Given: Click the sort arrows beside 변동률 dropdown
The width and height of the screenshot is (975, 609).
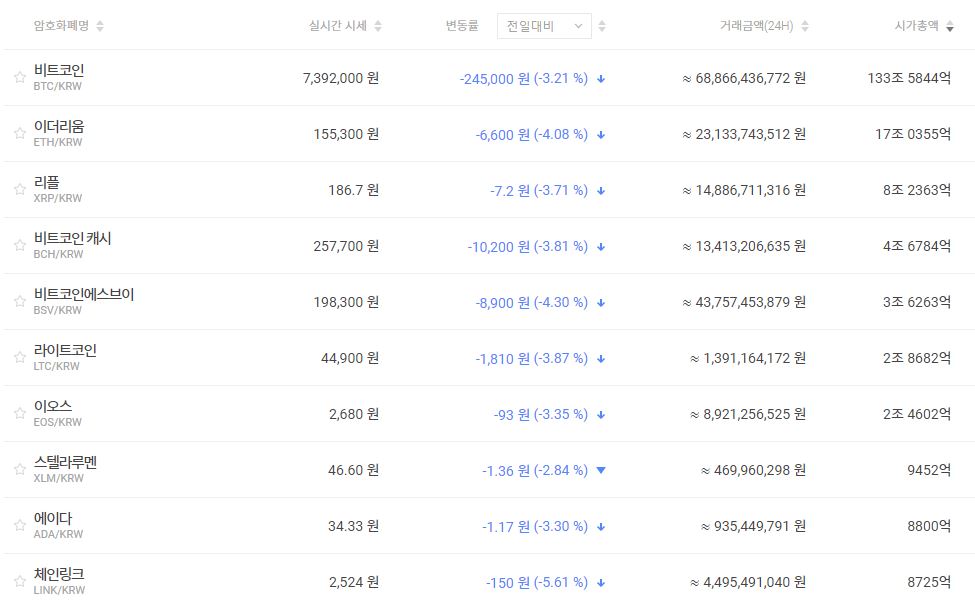Looking at the screenshot, I should (602, 26).
